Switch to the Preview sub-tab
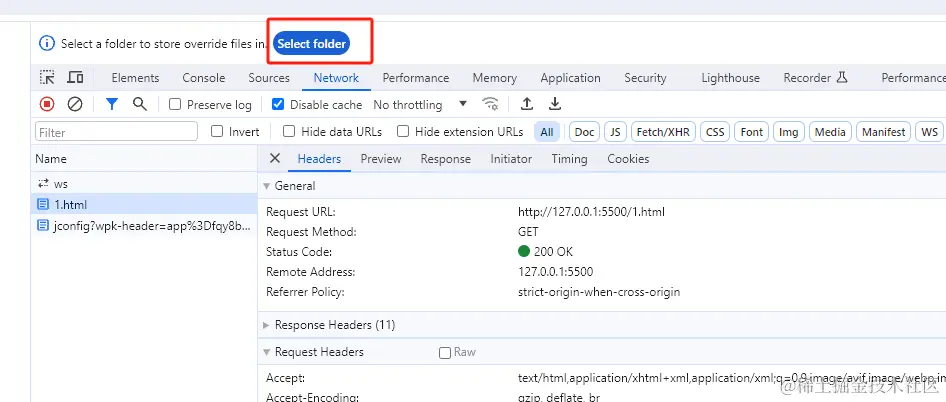The width and height of the screenshot is (946, 402). (x=381, y=159)
